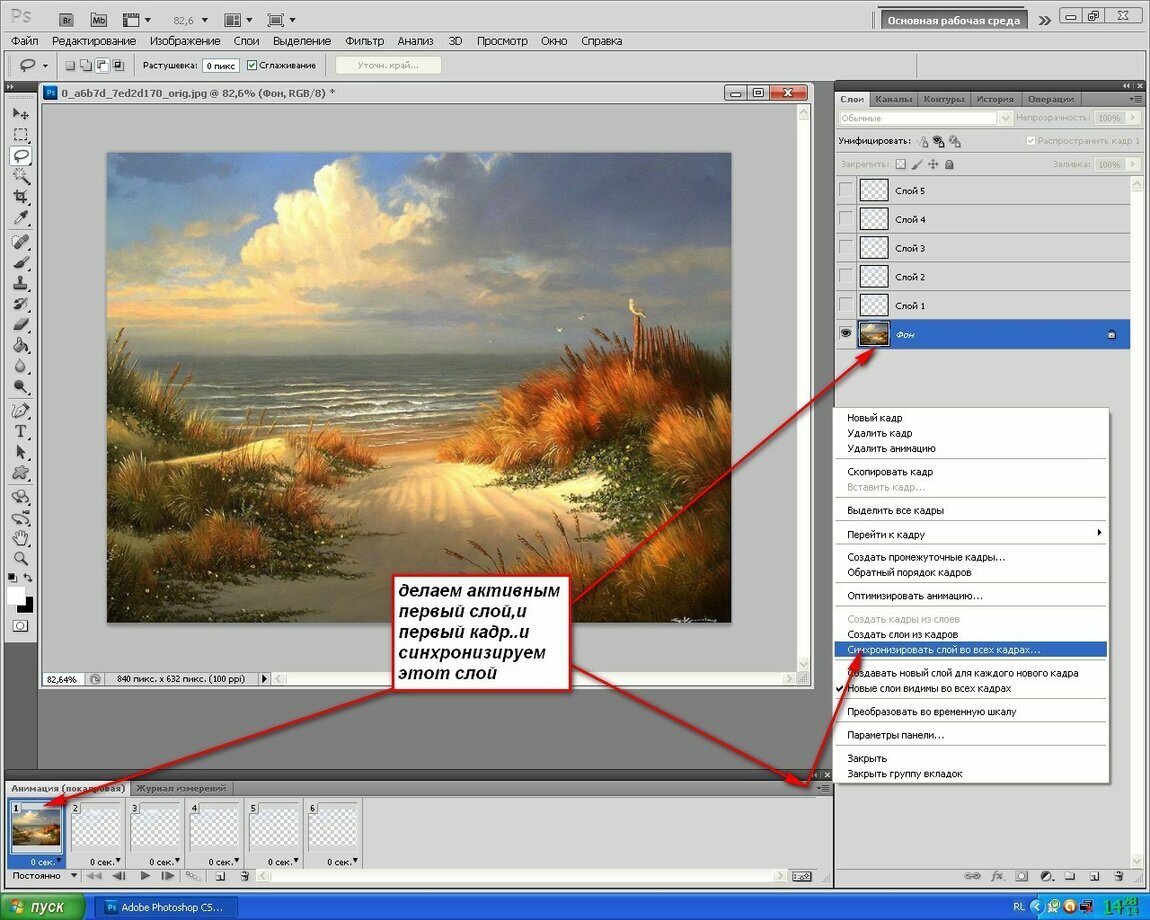Open Lasso tool preset picker dropdown

[45, 66]
